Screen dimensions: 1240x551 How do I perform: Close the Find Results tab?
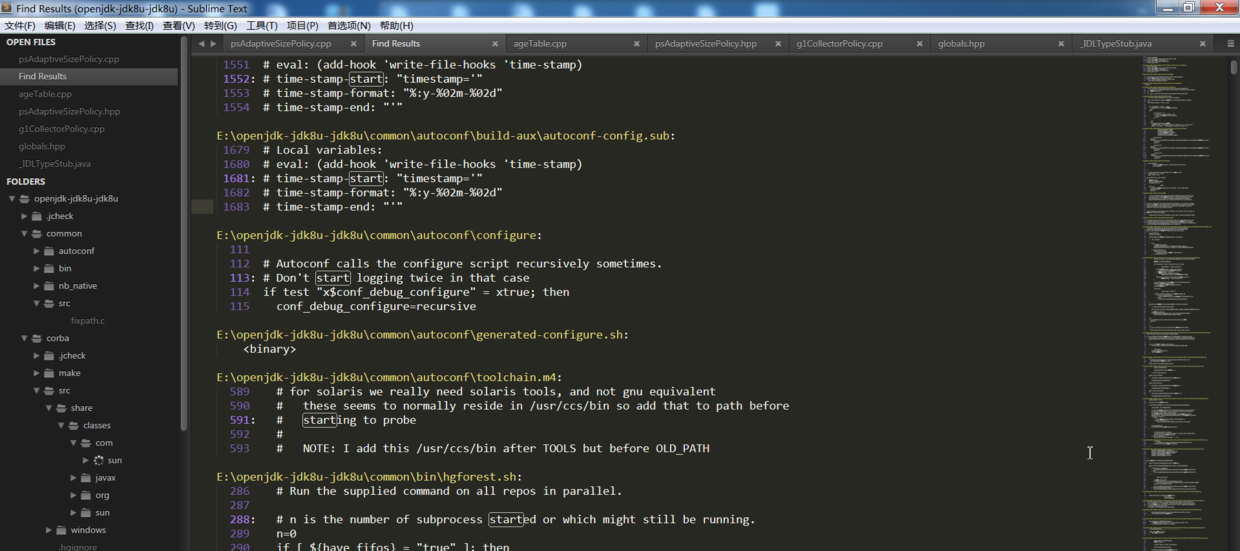(x=495, y=44)
